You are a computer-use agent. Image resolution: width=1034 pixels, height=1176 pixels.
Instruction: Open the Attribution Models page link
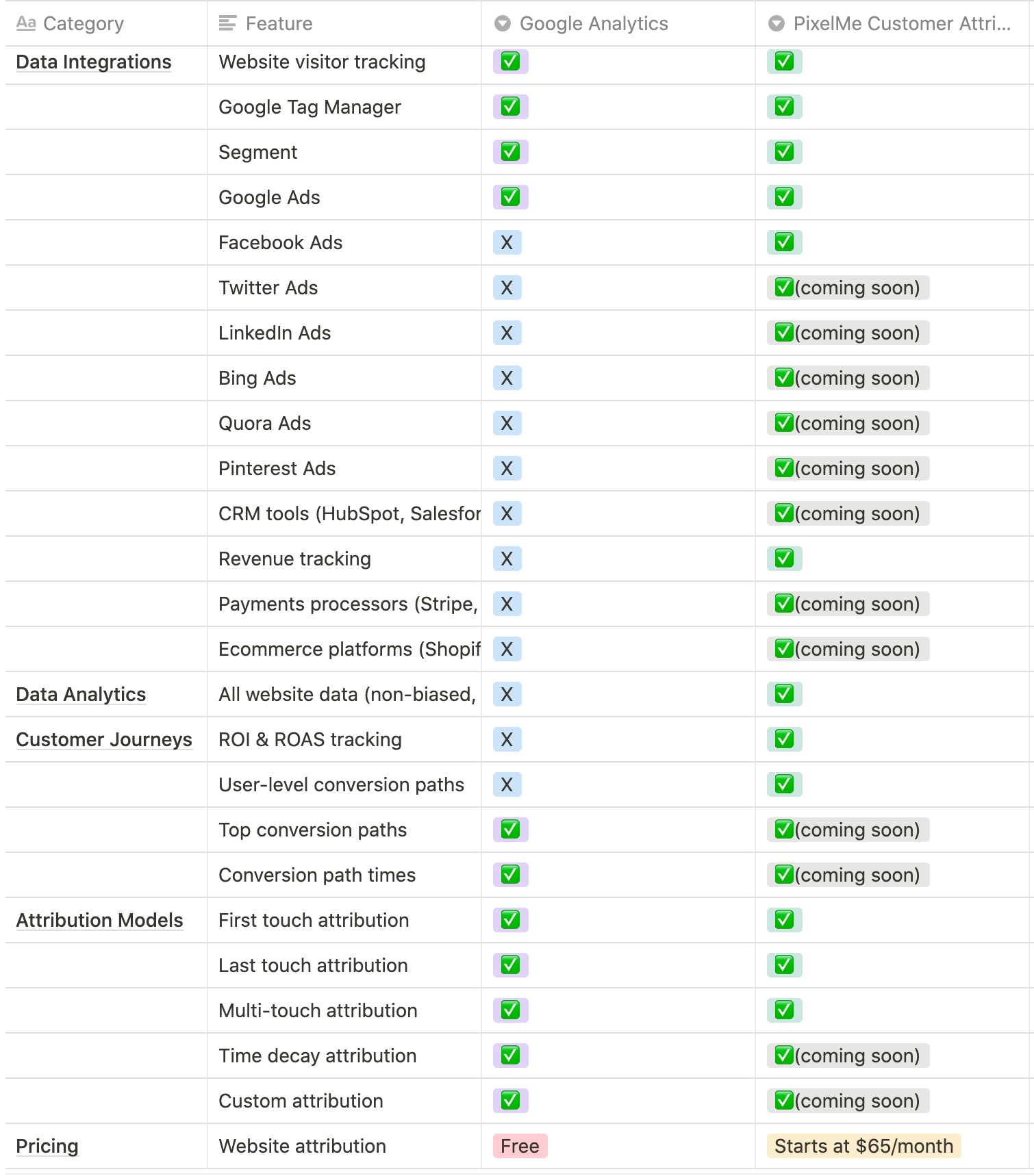[x=99, y=920]
